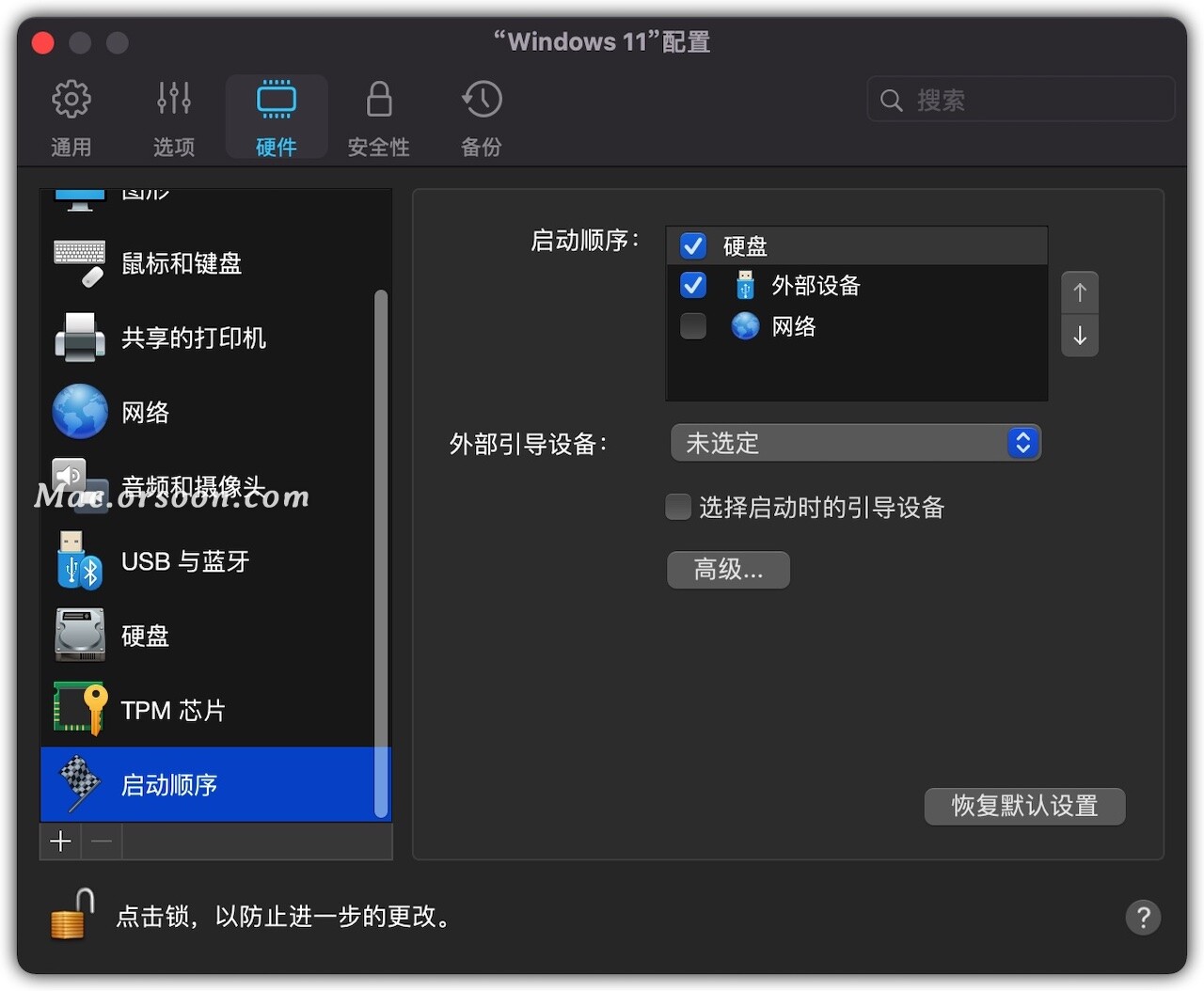
Task: Enable 选择启动时的引导设备 checkbox
Action: coord(678,508)
